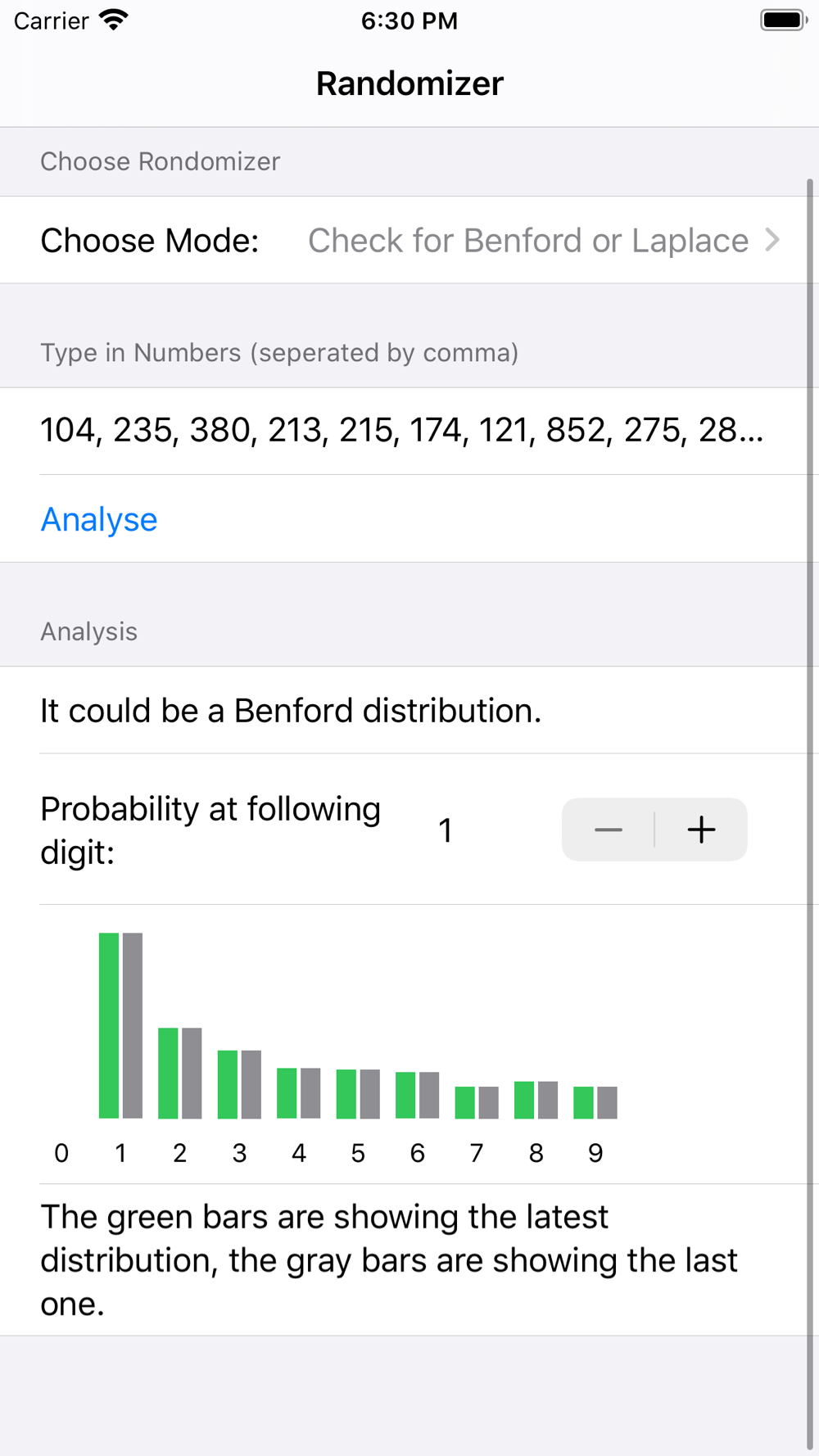Tap the gray bar for digit 9

tap(607, 1102)
